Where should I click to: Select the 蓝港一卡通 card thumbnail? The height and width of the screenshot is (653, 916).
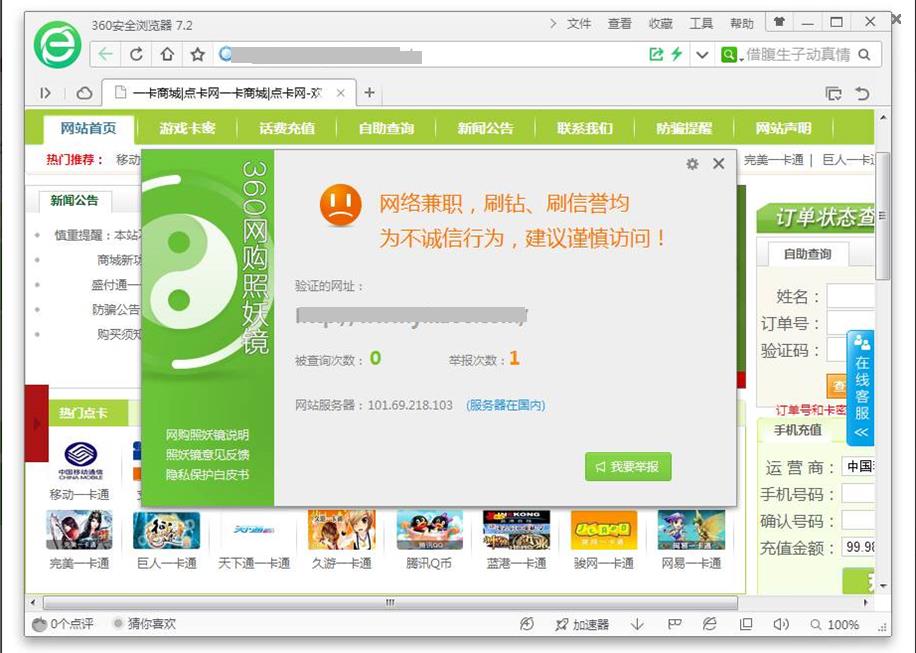pyautogui.click(x=516, y=530)
